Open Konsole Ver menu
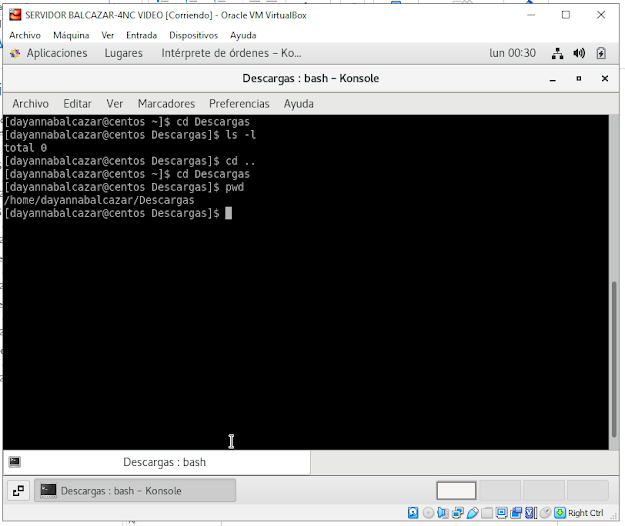 pos(114,104)
